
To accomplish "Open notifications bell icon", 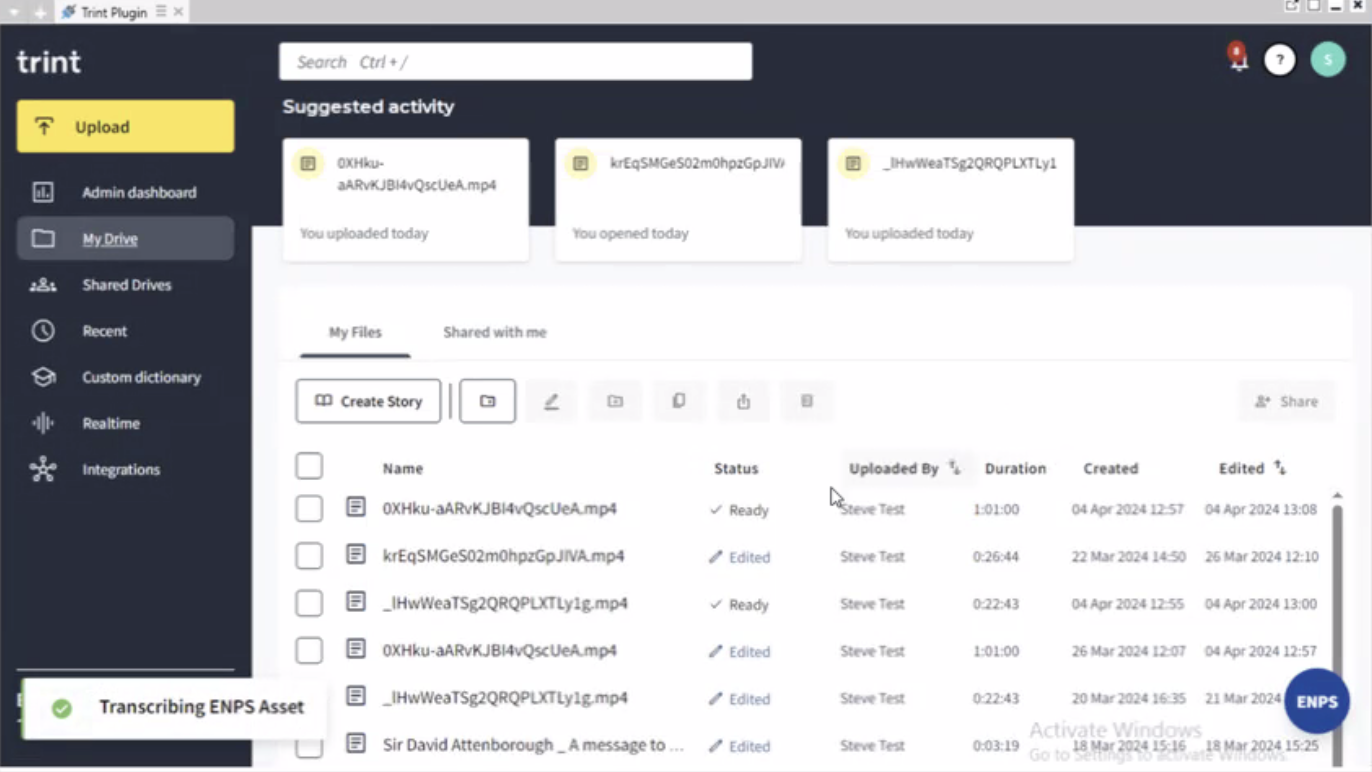I will tap(1238, 57).
